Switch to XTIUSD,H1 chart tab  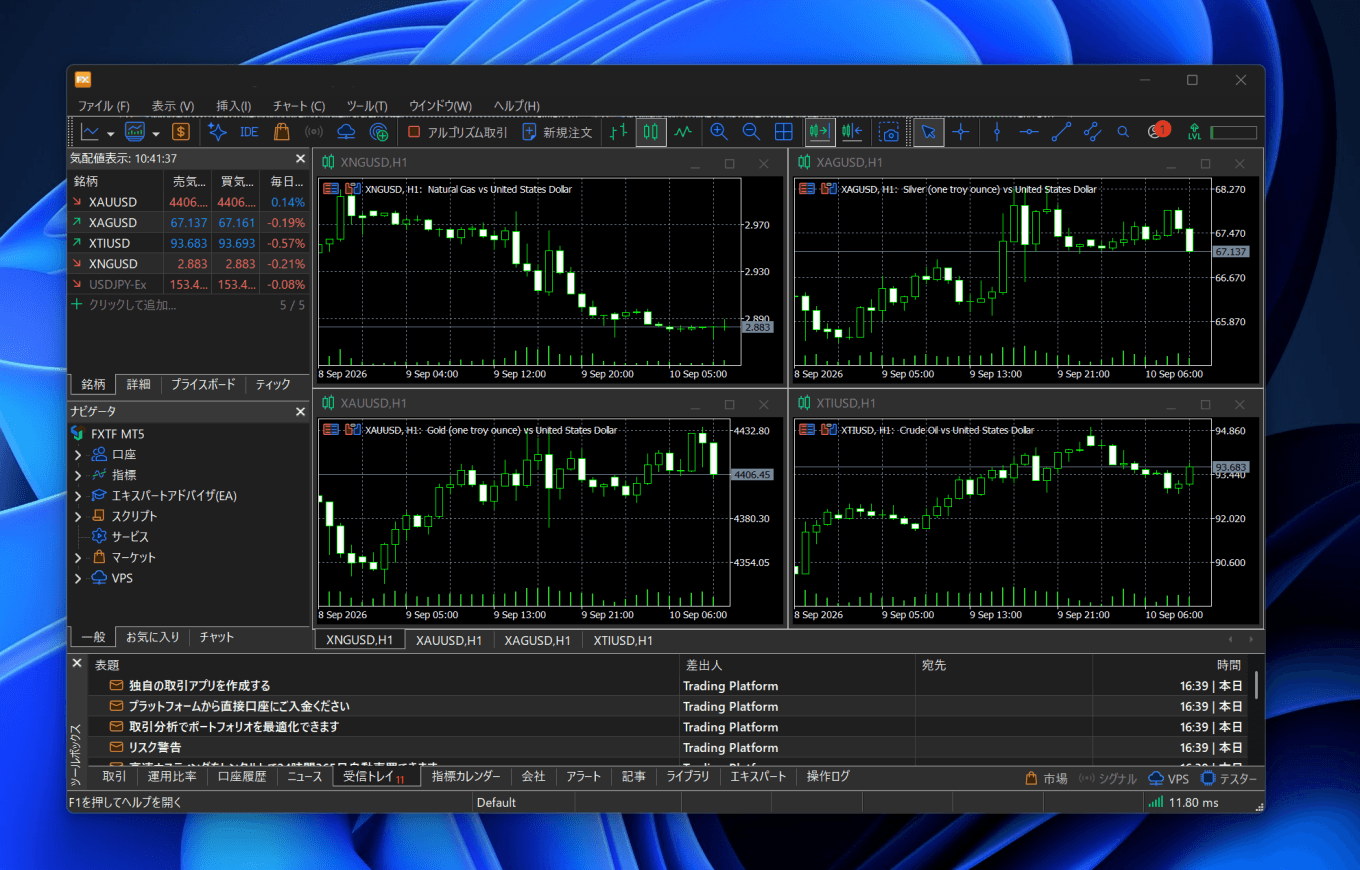click(x=623, y=640)
